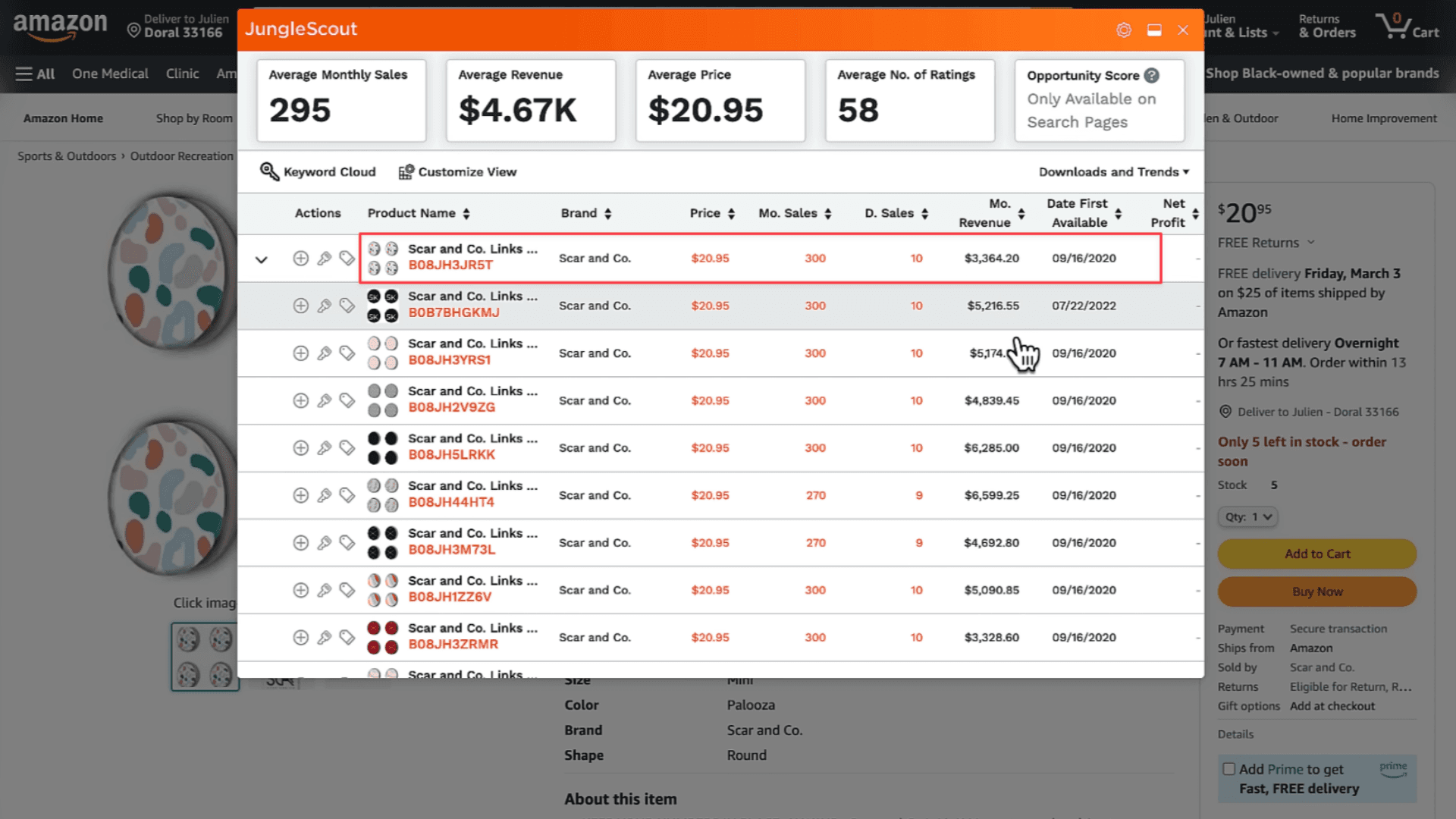Click Deliver to Julien Doral 33166 header

pyautogui.click(x=178, y=26)
